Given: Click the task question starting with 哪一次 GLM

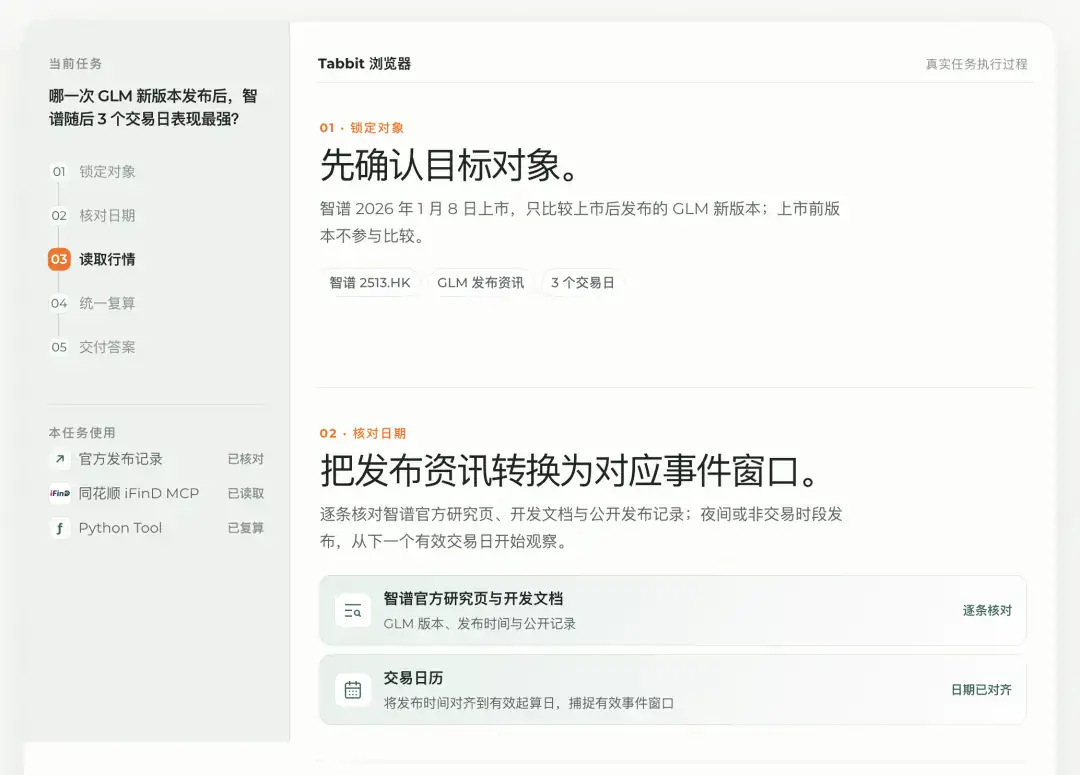Looking at the screenshot, I should (x=153, y=107).
